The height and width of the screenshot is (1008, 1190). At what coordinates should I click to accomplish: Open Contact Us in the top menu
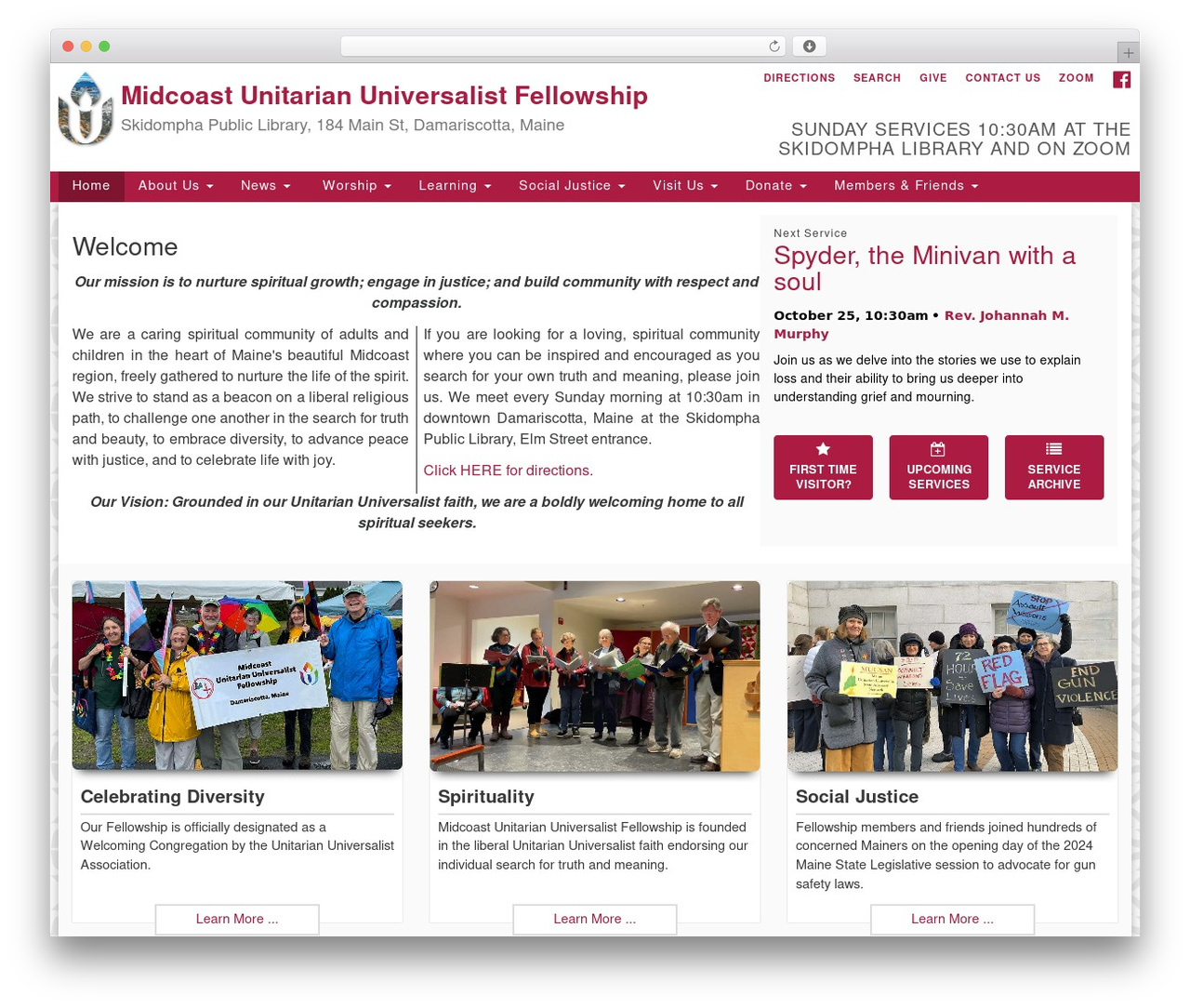coord(1003,78)
